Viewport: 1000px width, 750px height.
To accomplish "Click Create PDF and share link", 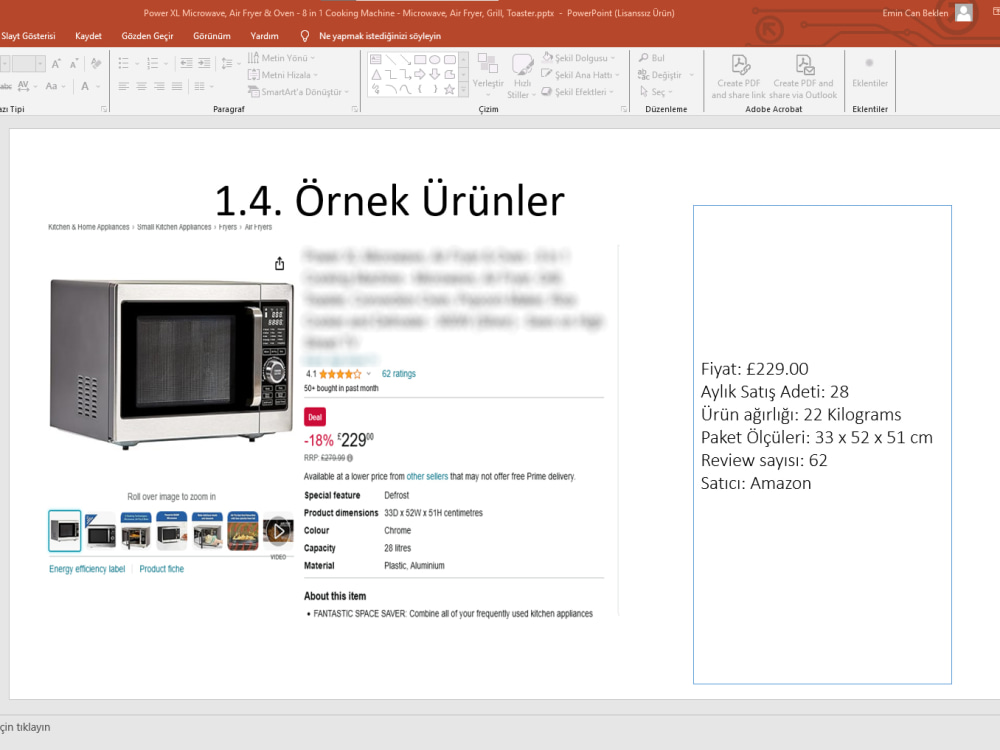I will coord(739,76).
